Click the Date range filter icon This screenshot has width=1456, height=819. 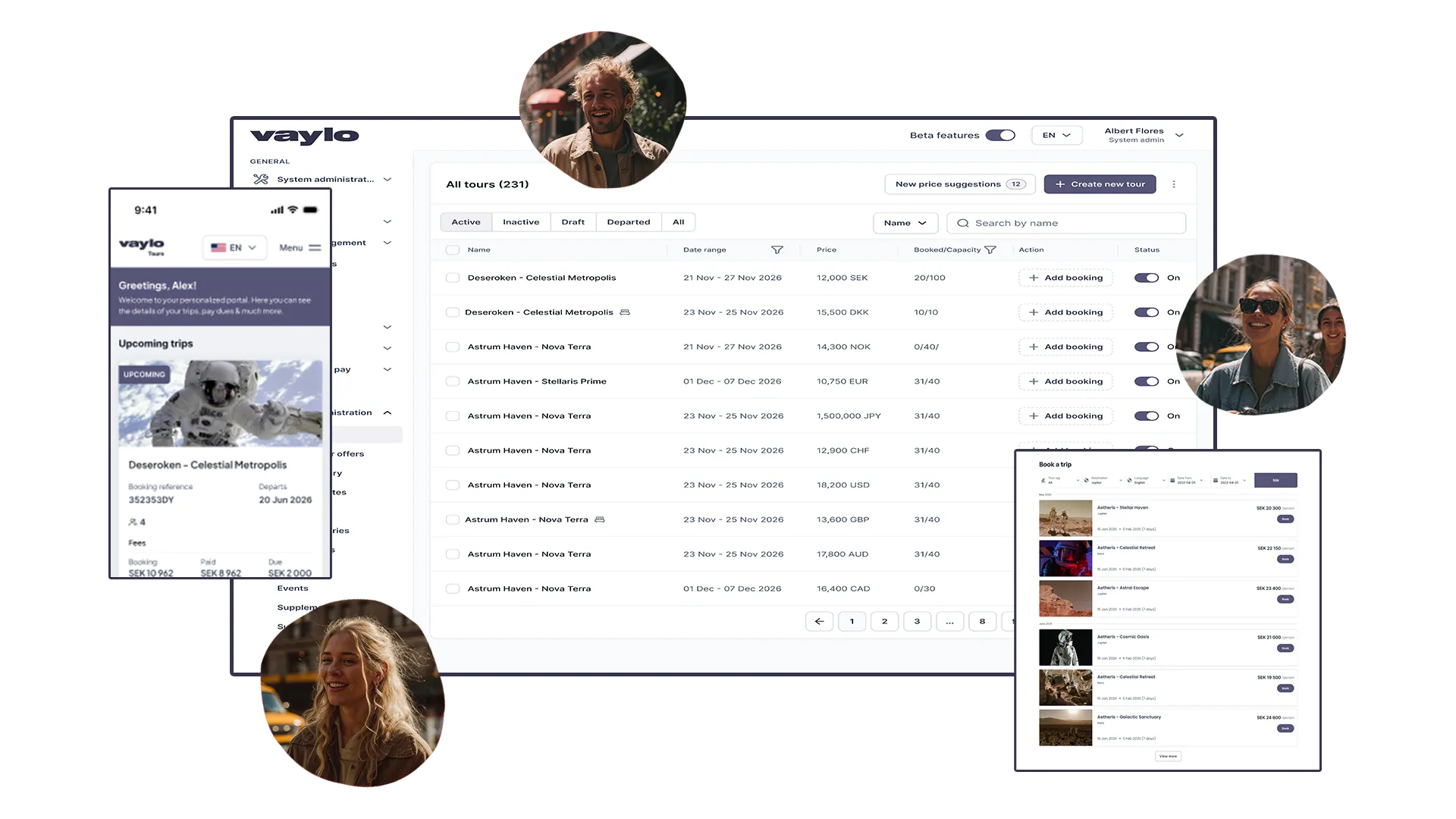(777, 249)
